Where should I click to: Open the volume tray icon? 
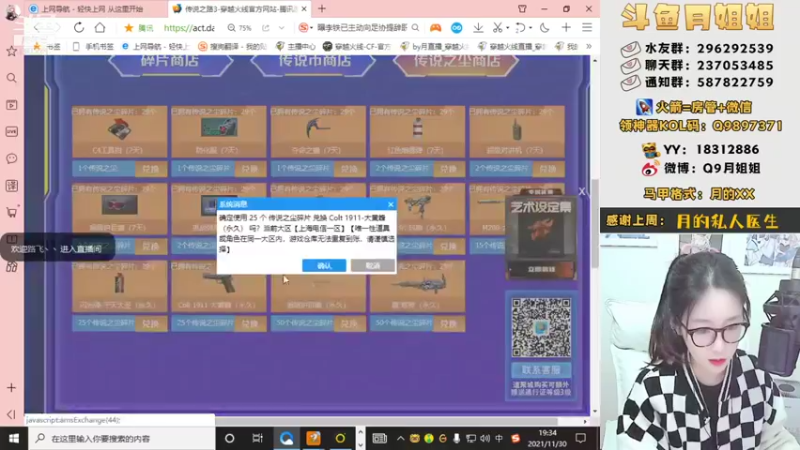click(x=485, y=439)
